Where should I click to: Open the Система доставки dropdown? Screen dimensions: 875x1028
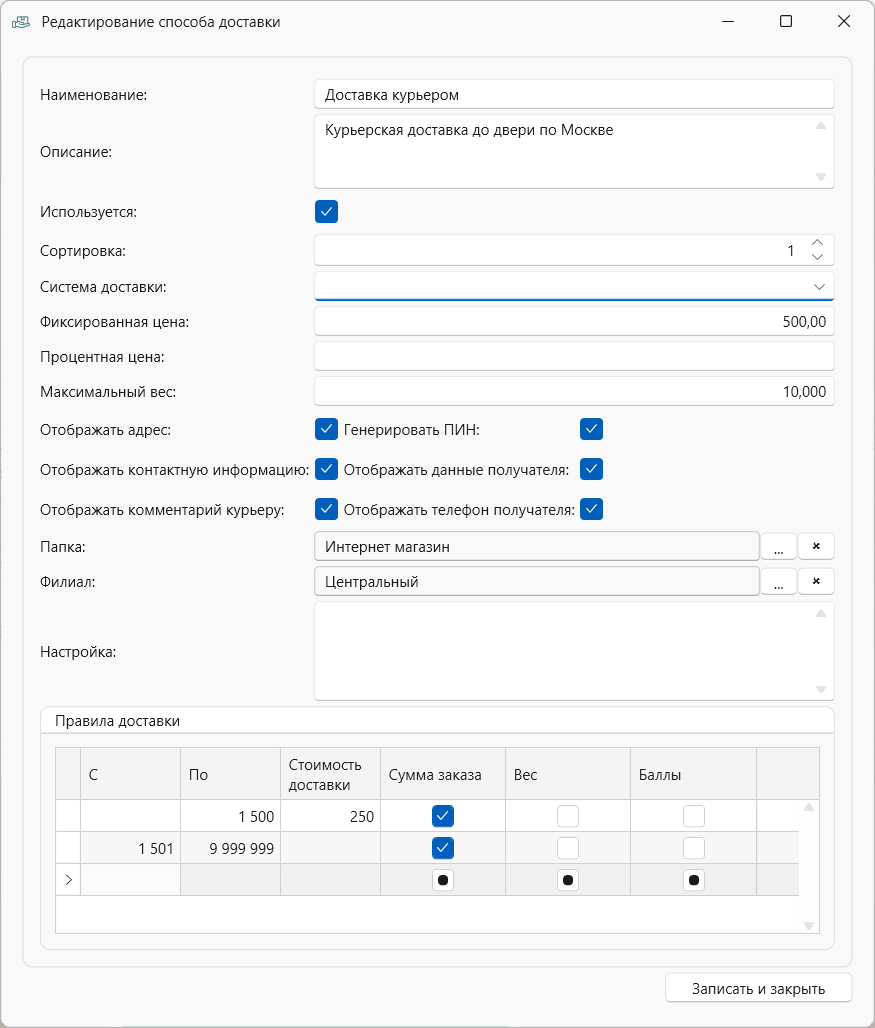coord(822,285)
